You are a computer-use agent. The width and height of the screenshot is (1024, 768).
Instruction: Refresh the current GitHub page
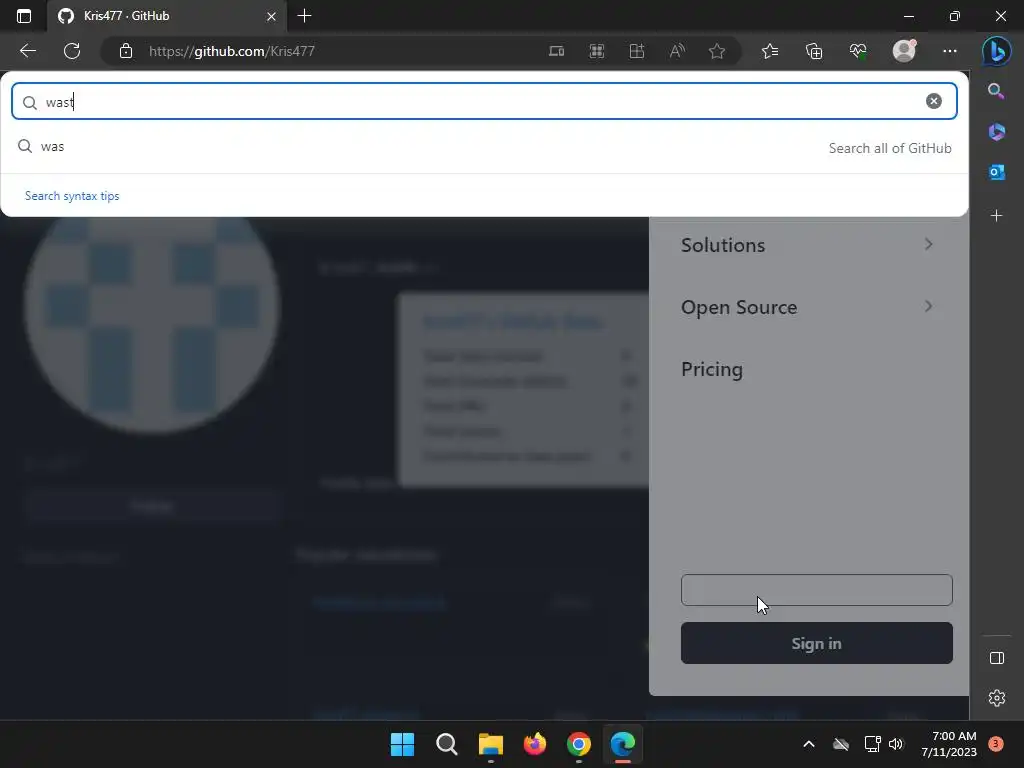[x=72, y=51]
